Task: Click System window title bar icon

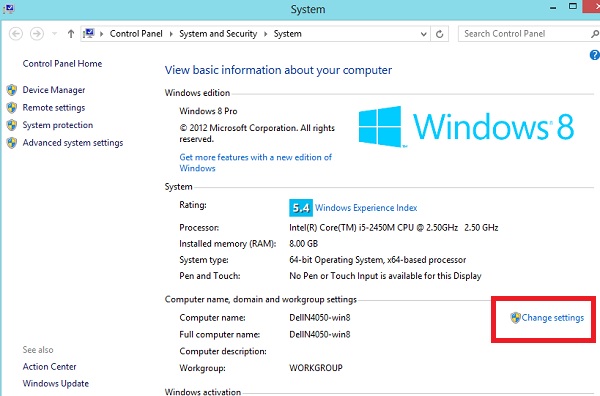Action: point(8,8)
